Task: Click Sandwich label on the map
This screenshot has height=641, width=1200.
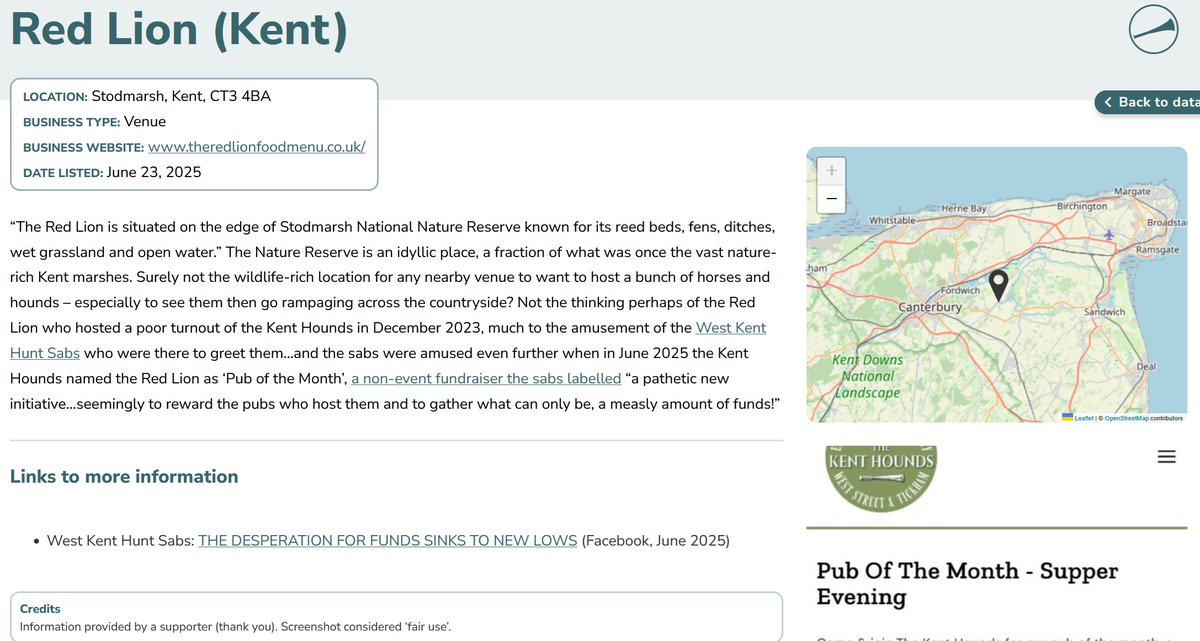Action: tap(1105, 312)
